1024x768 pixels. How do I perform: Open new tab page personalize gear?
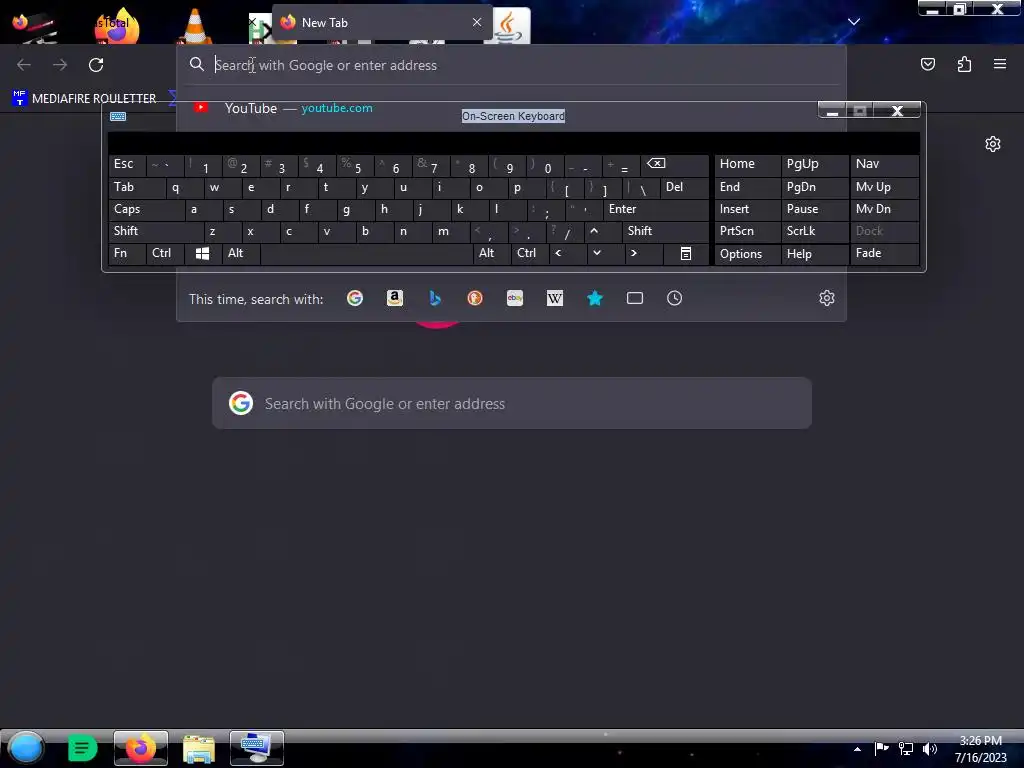click(993, 144)
